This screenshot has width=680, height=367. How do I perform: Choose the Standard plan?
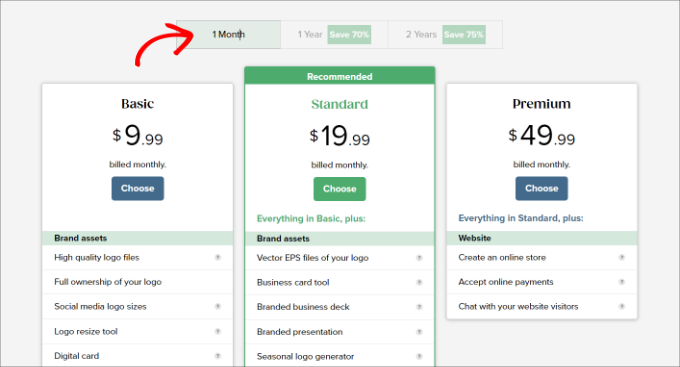tap(340, 189)
